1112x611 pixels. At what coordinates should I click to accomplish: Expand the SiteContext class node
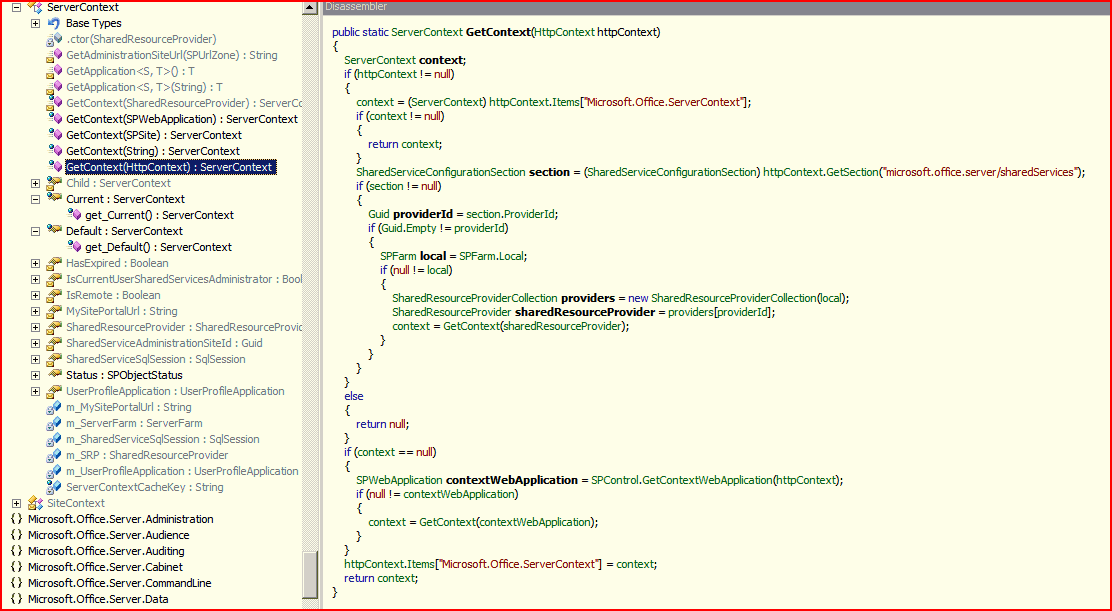(x=16, y=503)
